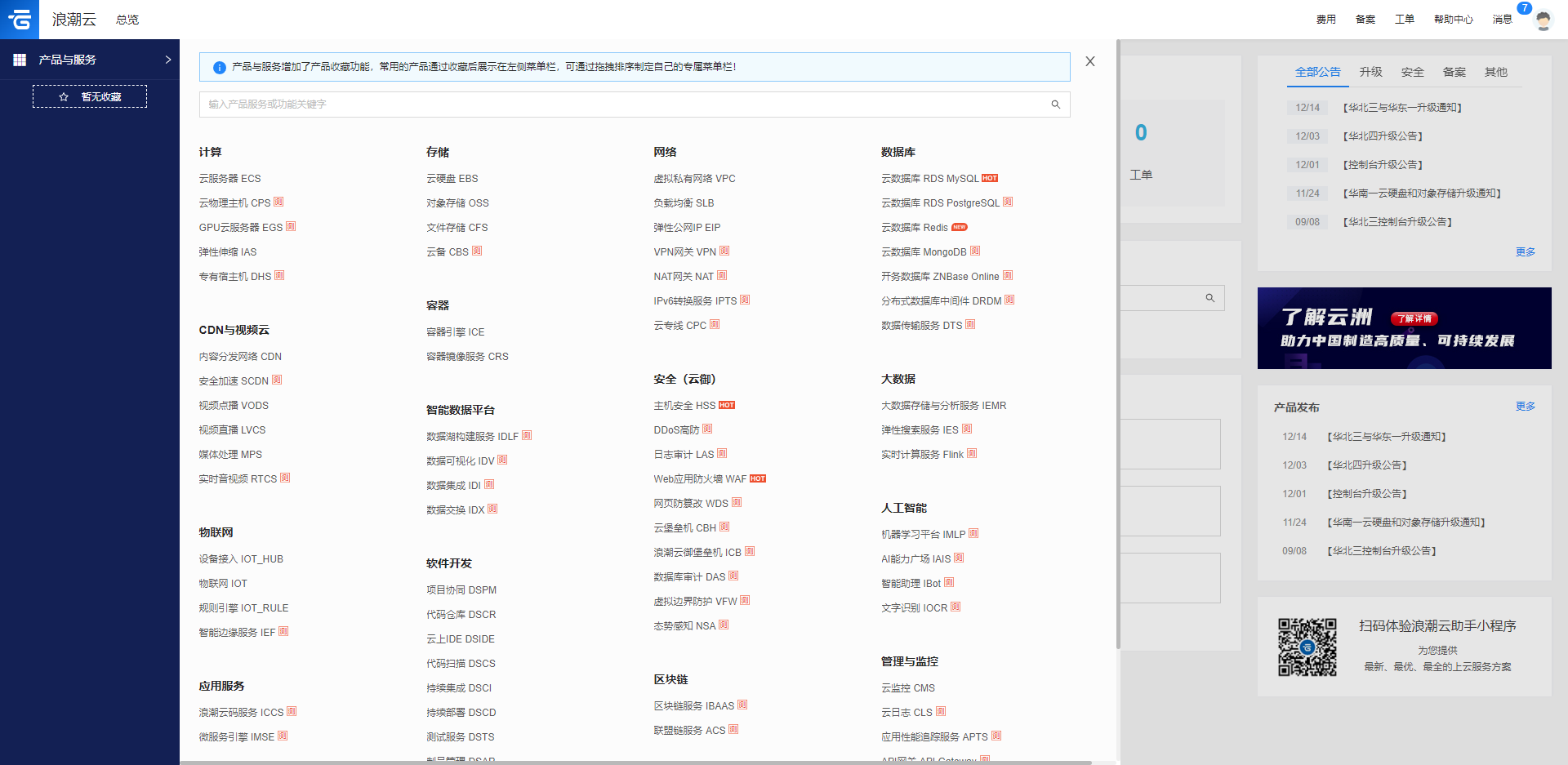Open 【华北四升级公告】 in 产品发布 list
Image resolution: width=1568 pixels, height=765 pixels.
[1367, 465]
